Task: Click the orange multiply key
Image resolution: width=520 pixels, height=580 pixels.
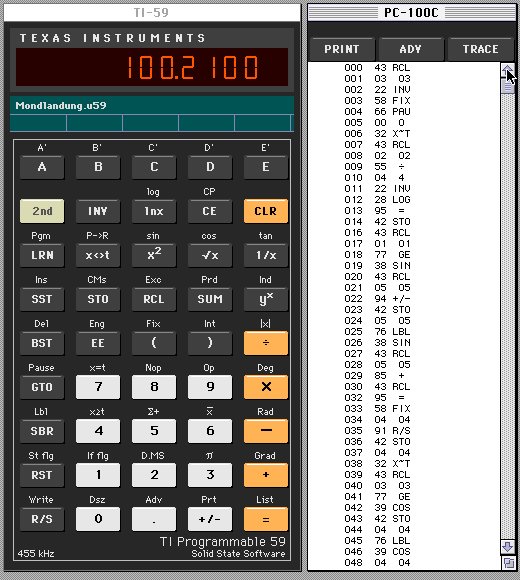Action: click(266, 387)
